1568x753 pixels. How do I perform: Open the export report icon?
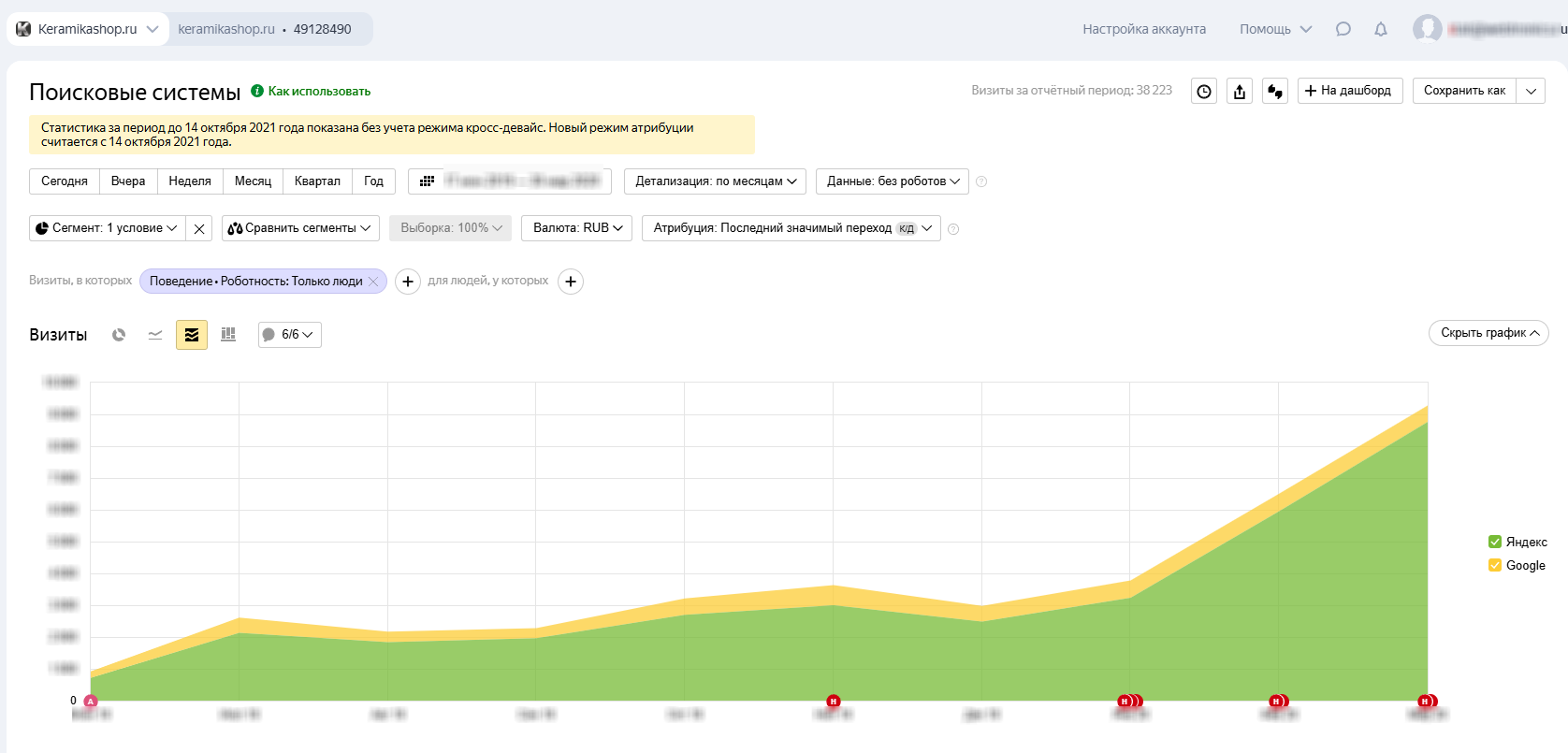point(1240,91)
